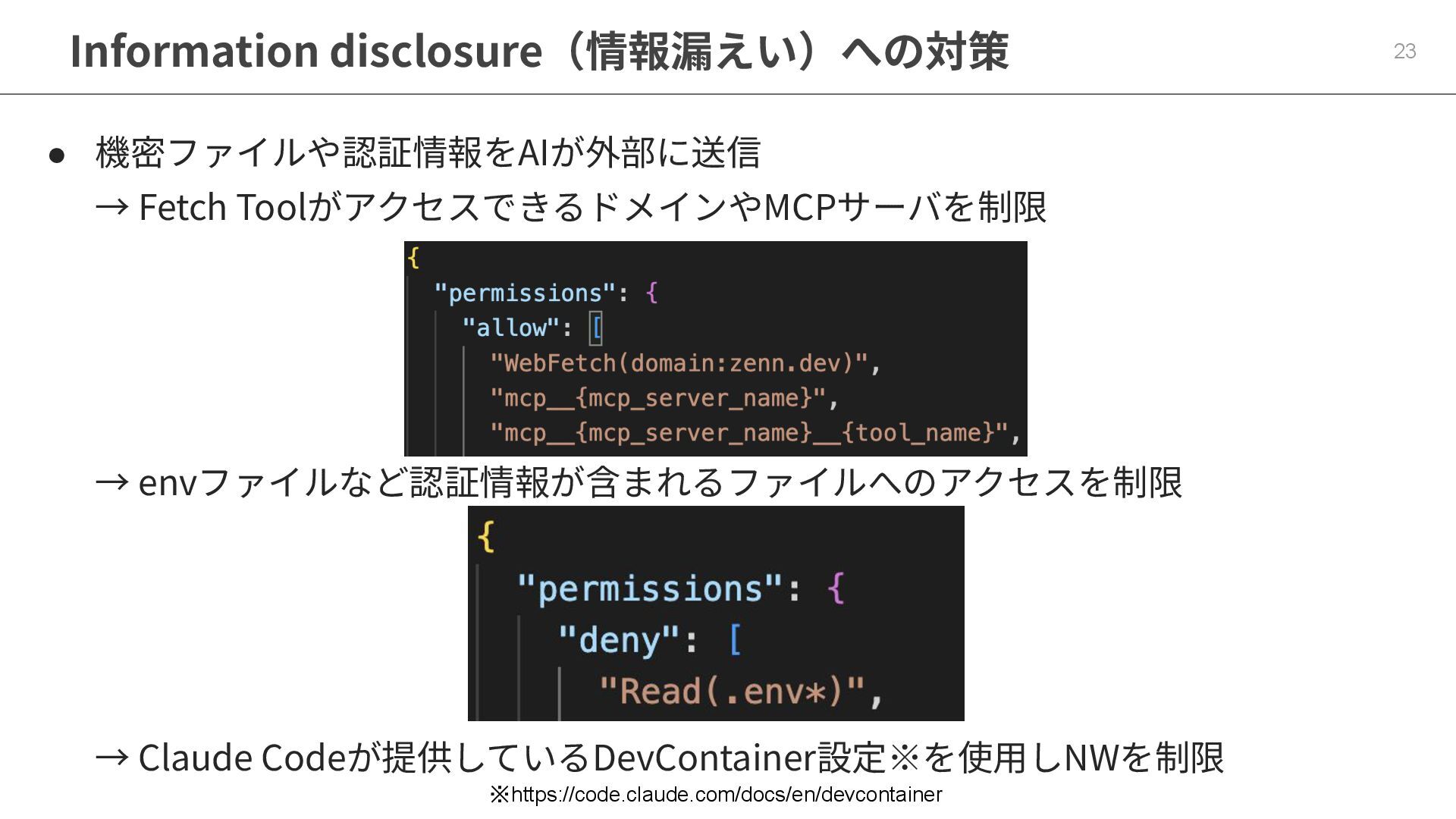Click the yellow opening brace of upper code
Image resolution: width=1456 pixels, height=819 pixels.
point(413,258)
